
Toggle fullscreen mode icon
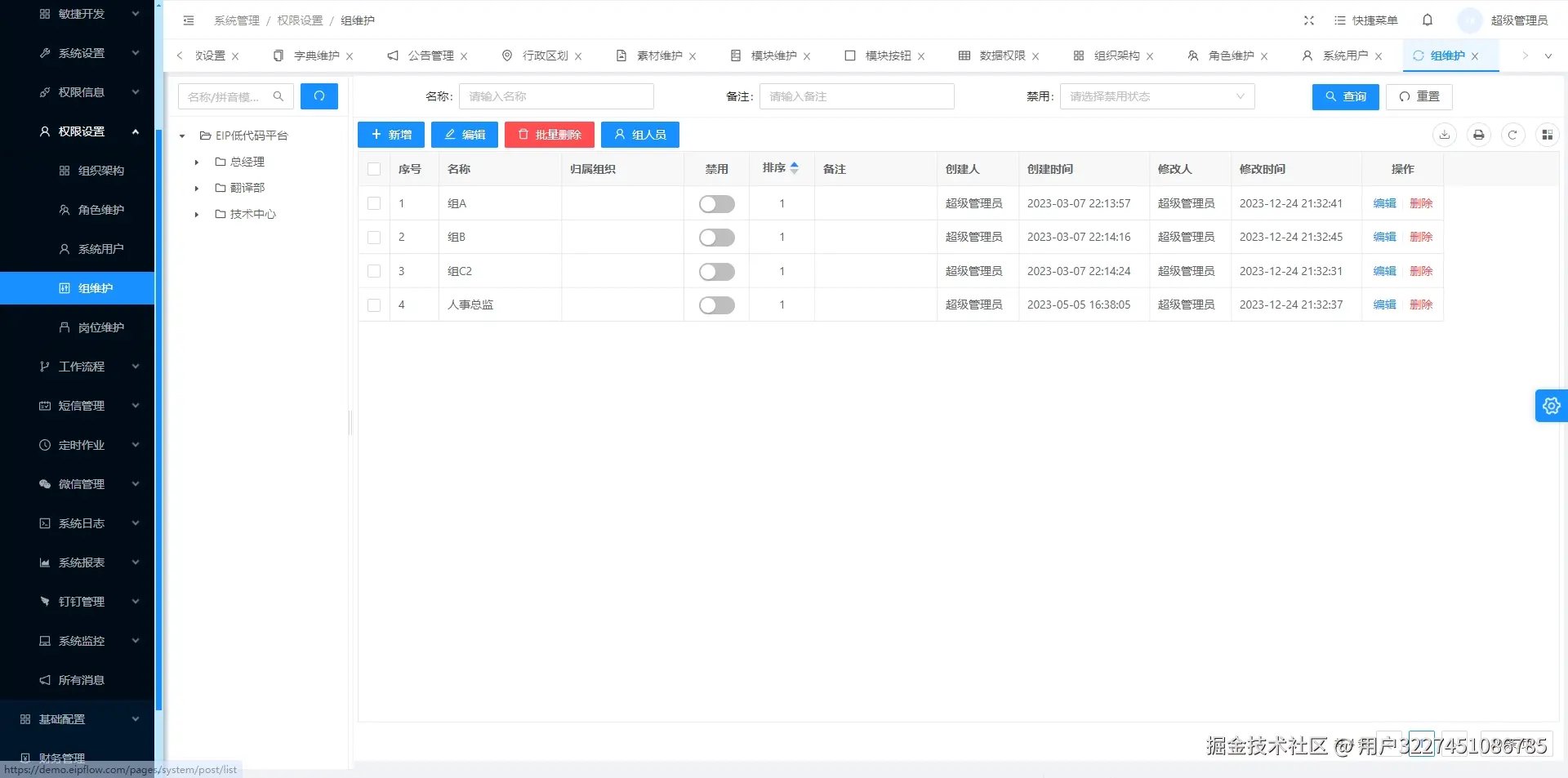1309,20
